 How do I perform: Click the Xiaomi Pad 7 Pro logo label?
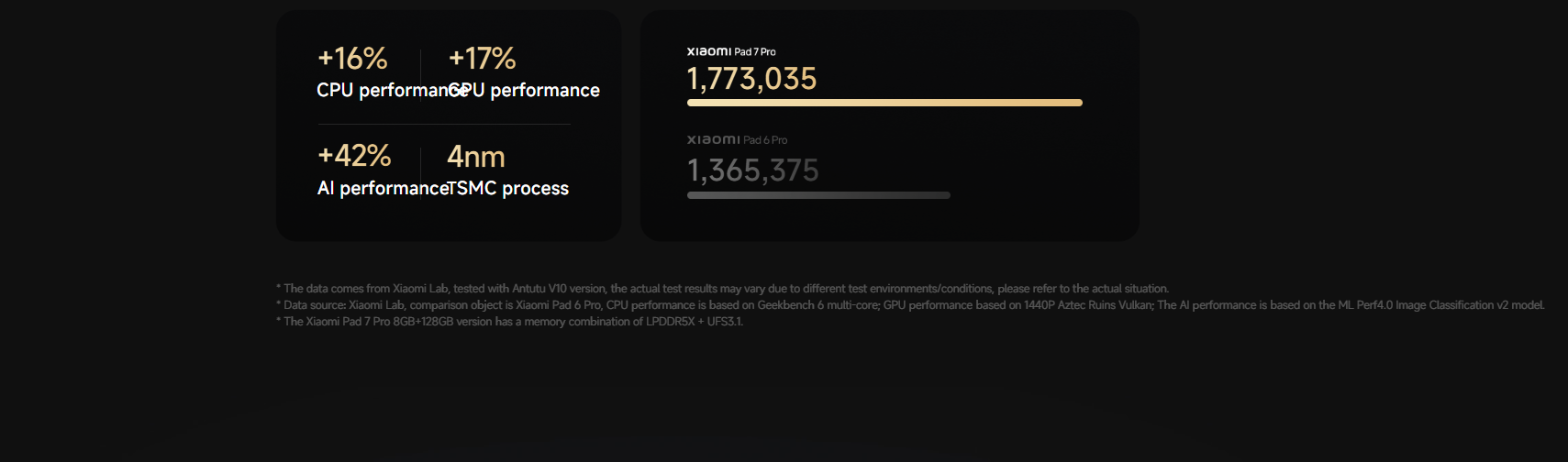click(x=731, y=51)
